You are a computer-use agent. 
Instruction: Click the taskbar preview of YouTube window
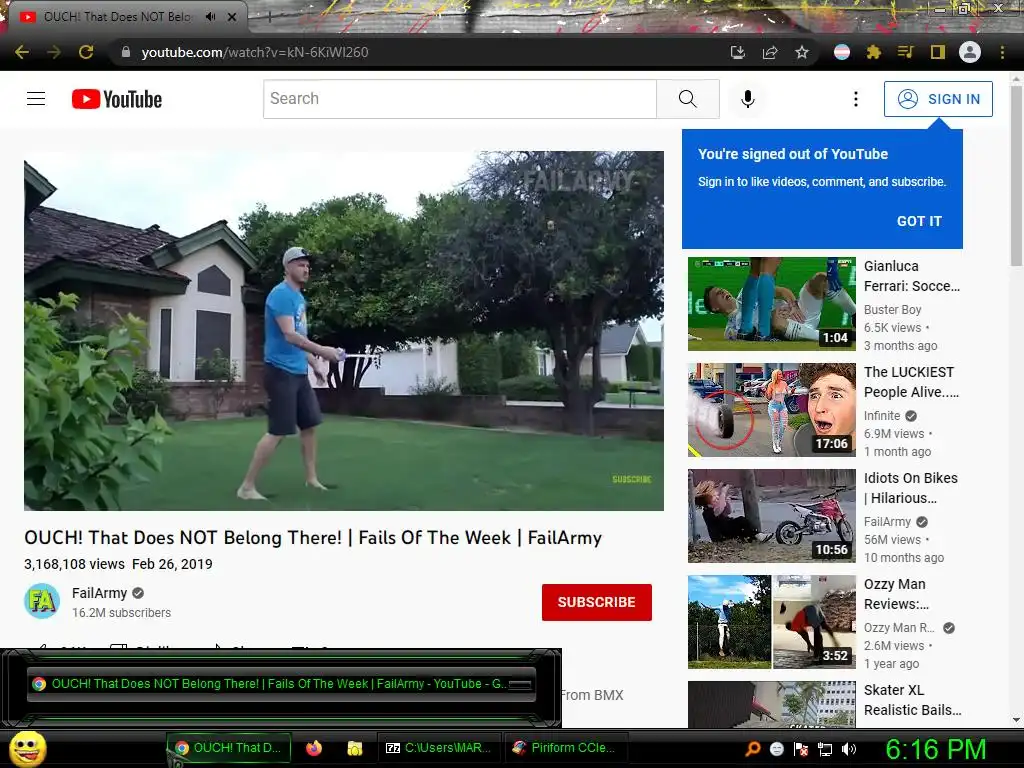click(281, 684)
